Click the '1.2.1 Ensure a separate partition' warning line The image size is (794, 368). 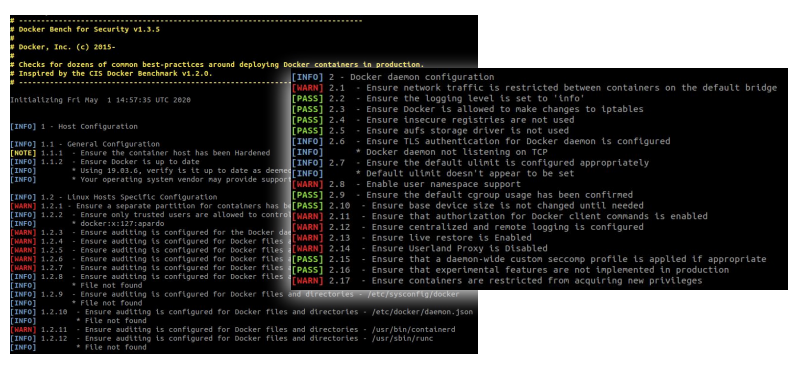tap(150, 206)
